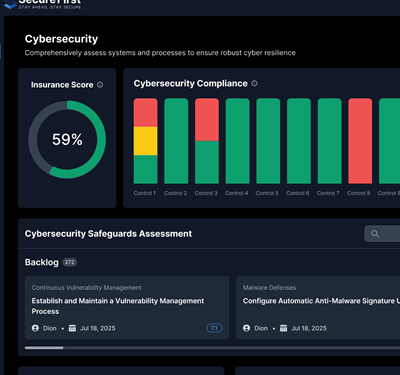Image resolution: width=400 pixels, height=375 pixels.
Task: Click the Continuous Vulnerability Management category label
Action: click(x=87, y=288)
